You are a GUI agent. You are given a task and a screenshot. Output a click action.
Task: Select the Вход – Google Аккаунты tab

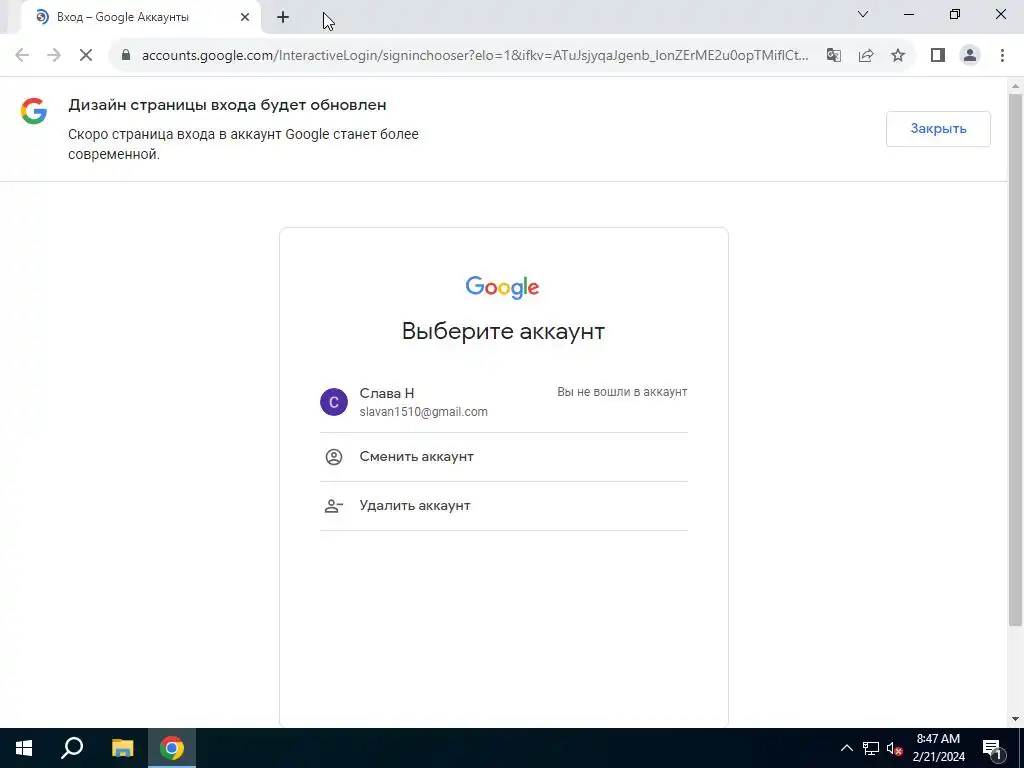[141, 18]
